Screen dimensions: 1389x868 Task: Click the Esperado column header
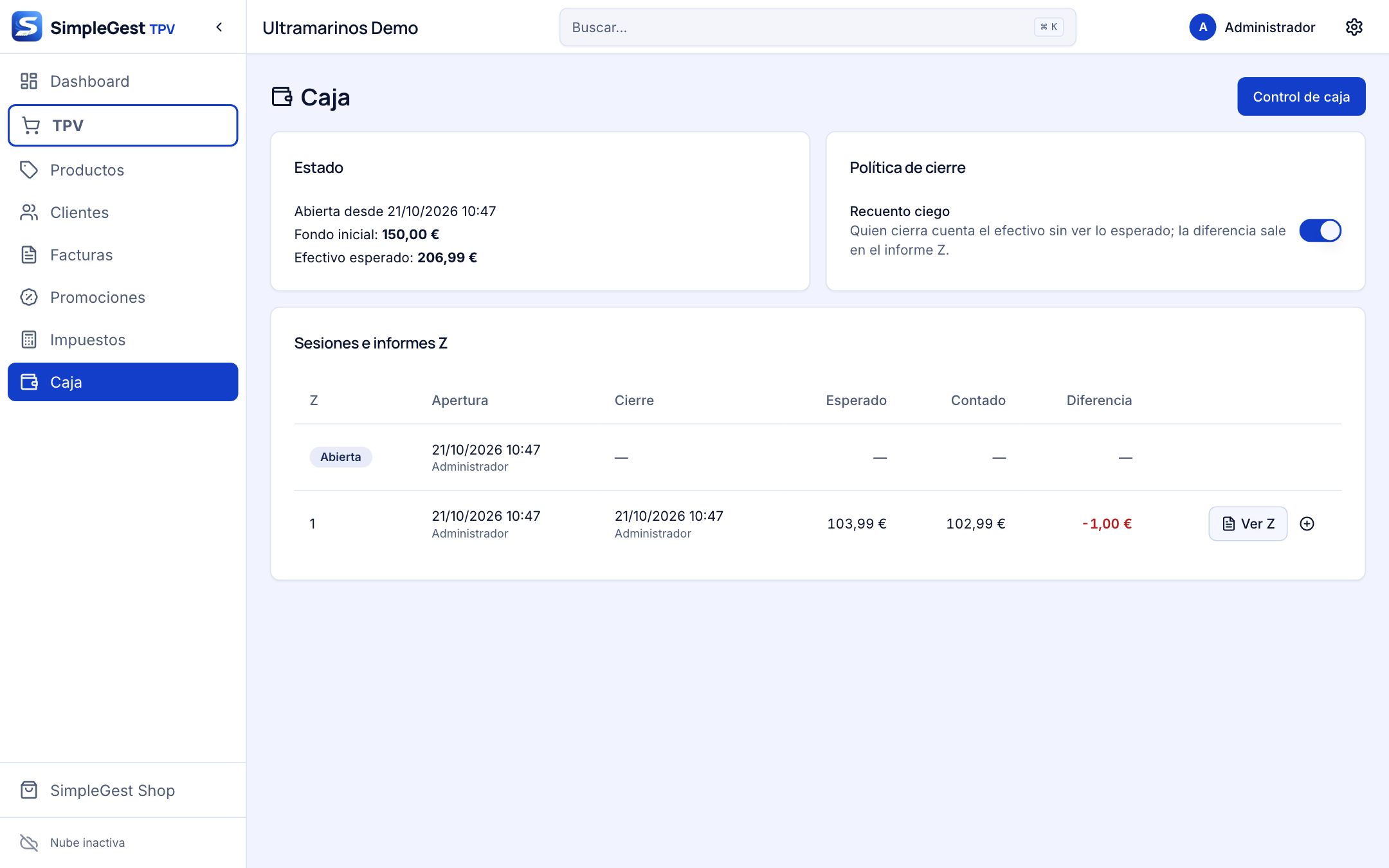coord(856,400)
